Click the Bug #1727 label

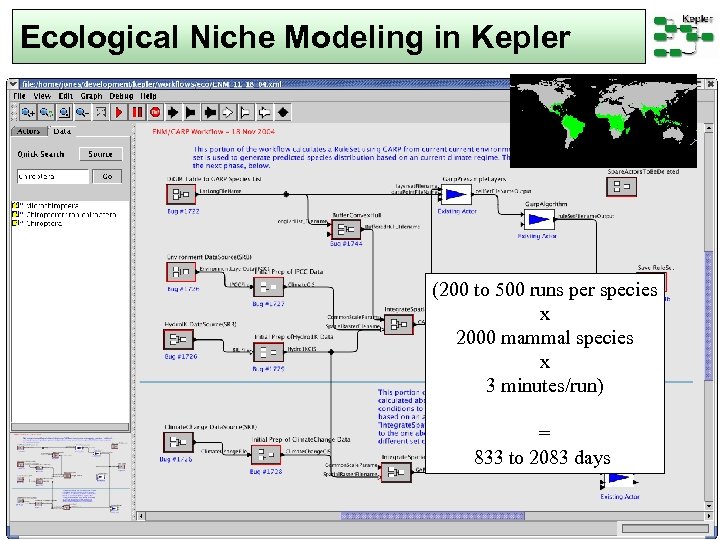tap(268, 304)
